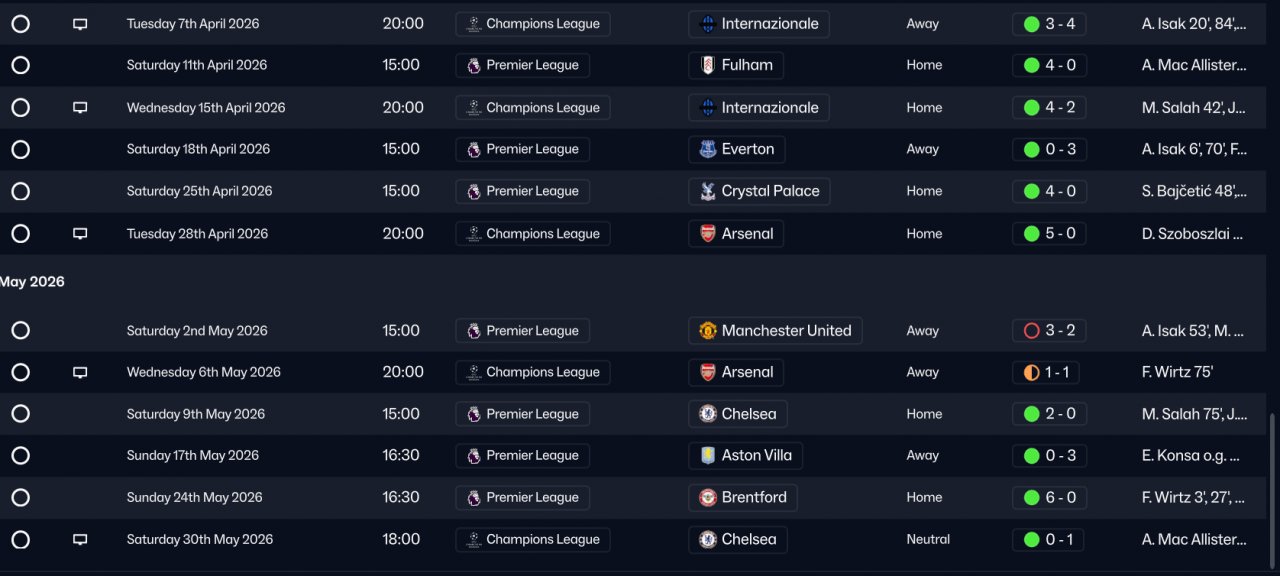The image size is (1280, 576).
Task: Click the Crystal Palace crest icon
Action: [x=707, y=192]
